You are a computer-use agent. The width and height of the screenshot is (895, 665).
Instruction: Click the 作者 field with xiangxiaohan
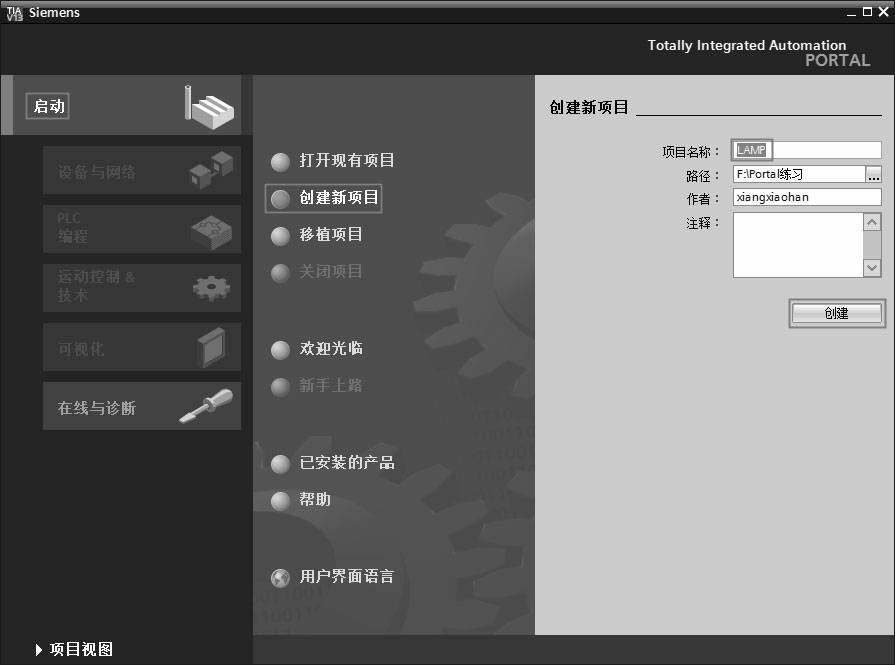[x=806, y=197]
